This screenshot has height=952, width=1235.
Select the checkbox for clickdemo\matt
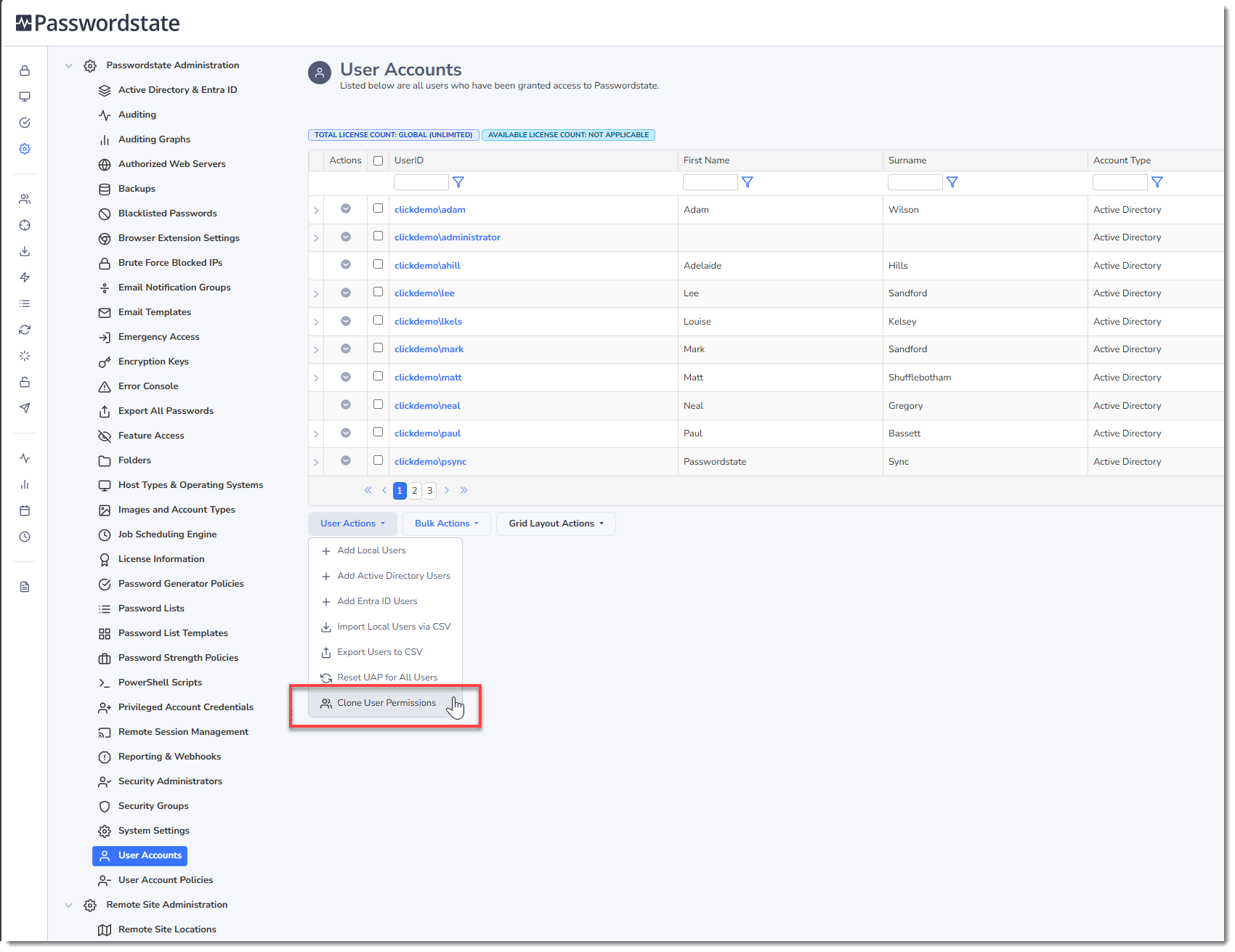[378, 376]
